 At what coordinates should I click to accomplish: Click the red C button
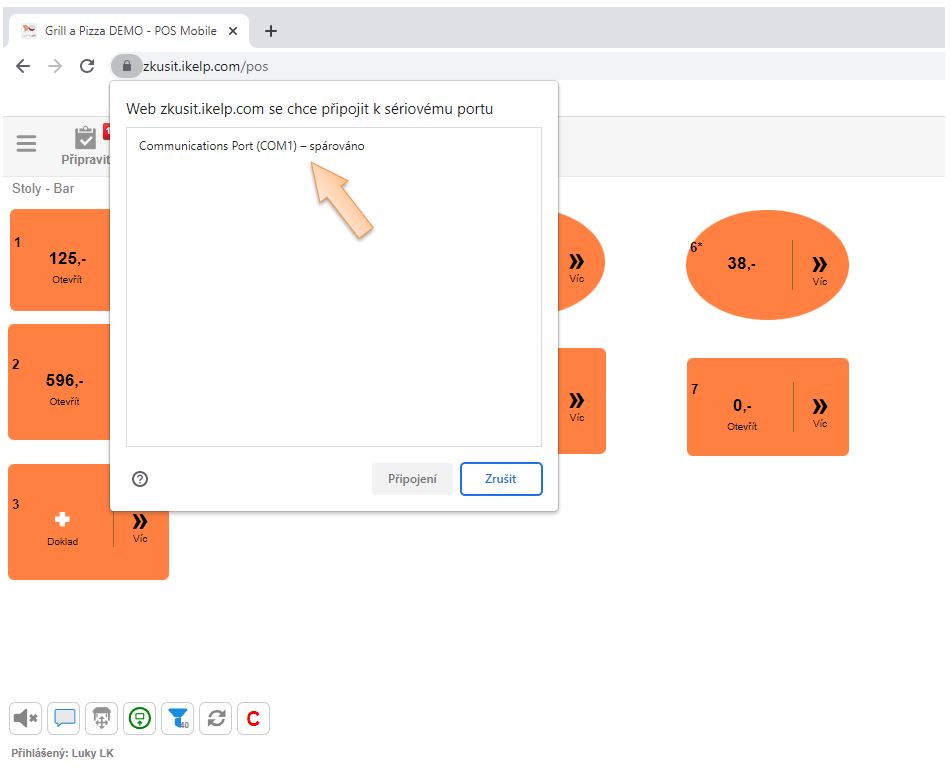point(253,718)
